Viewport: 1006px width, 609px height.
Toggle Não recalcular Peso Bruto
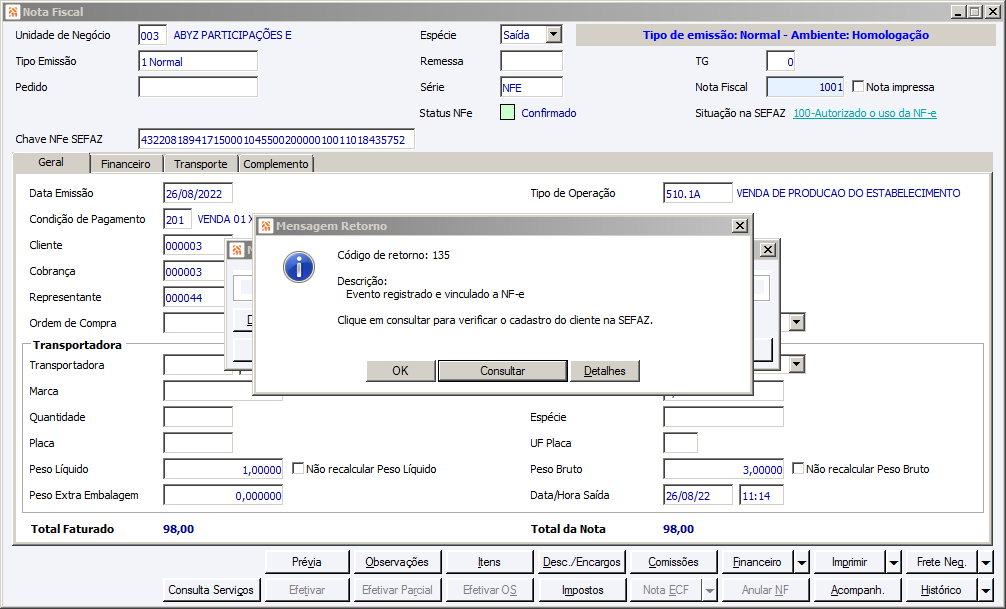pos(798,468)
